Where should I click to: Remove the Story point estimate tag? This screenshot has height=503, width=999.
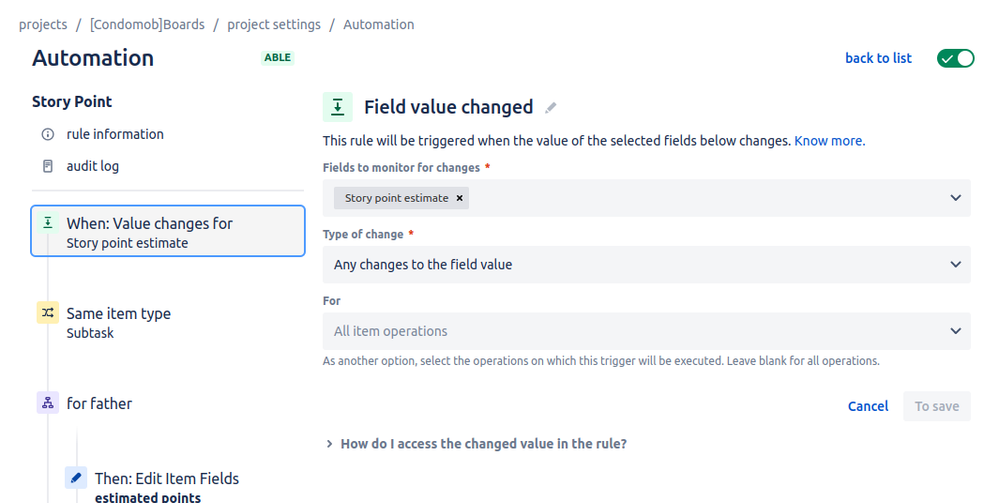pos(459,198)
